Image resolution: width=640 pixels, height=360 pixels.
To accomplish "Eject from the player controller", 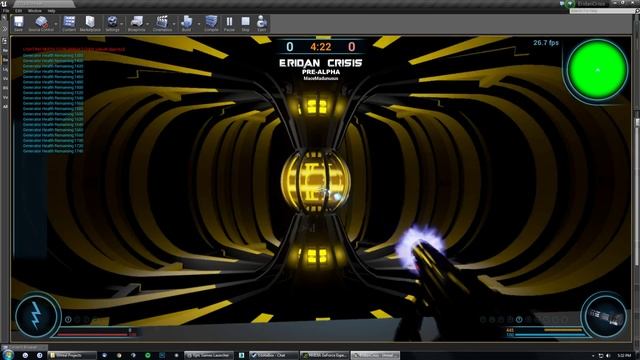I will [x=262, y=23].
